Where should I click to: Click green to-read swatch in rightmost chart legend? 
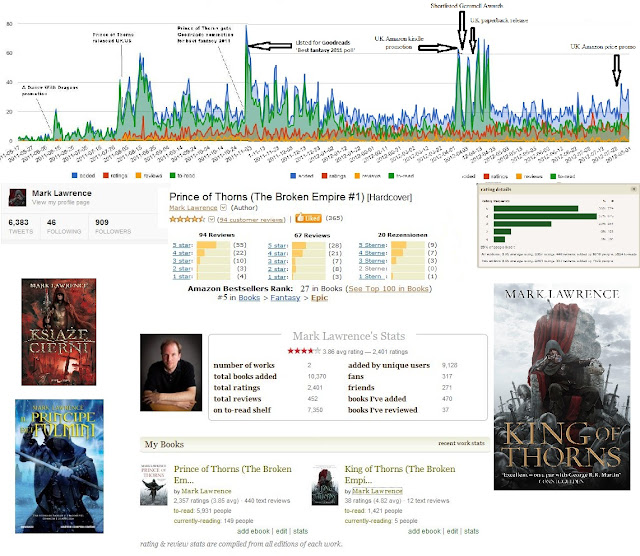pyautogui.click(x=553, y=176)
